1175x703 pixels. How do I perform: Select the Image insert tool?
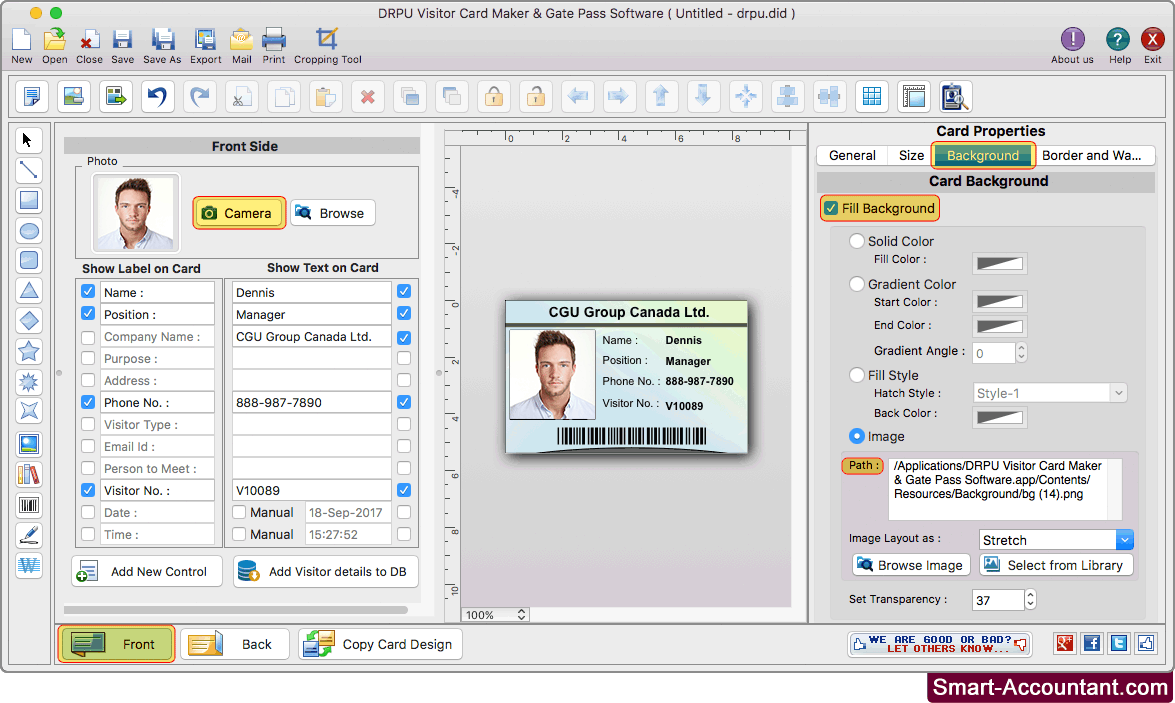coord(29,443)
